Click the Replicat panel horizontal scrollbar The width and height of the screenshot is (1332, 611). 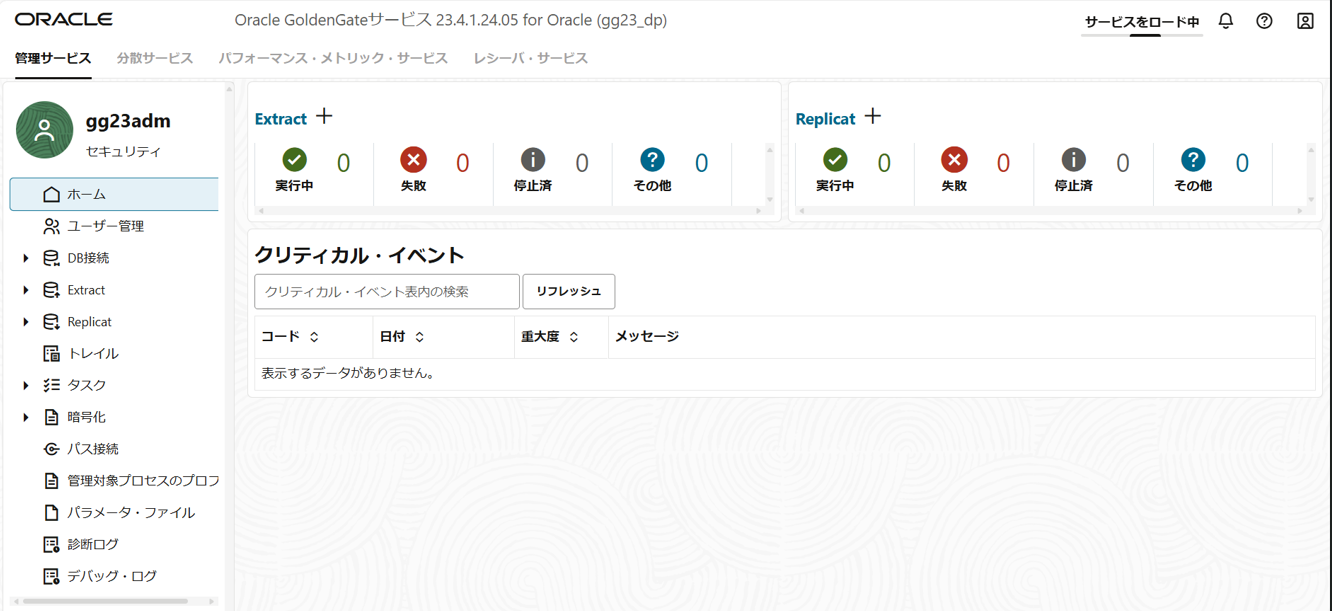1051,211
